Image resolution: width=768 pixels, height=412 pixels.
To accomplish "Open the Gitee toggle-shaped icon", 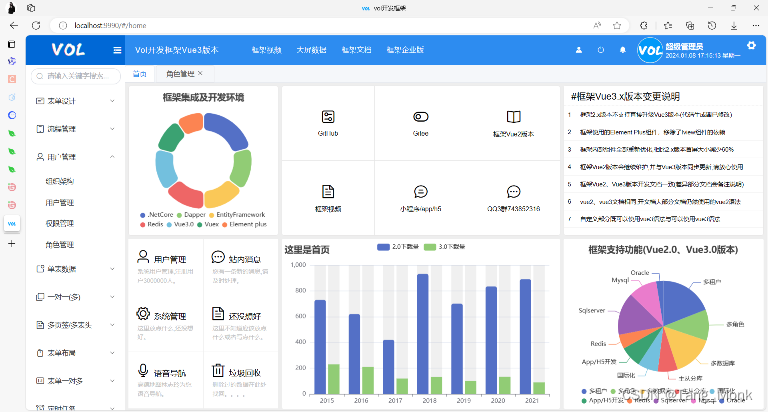I will [420, 117].
